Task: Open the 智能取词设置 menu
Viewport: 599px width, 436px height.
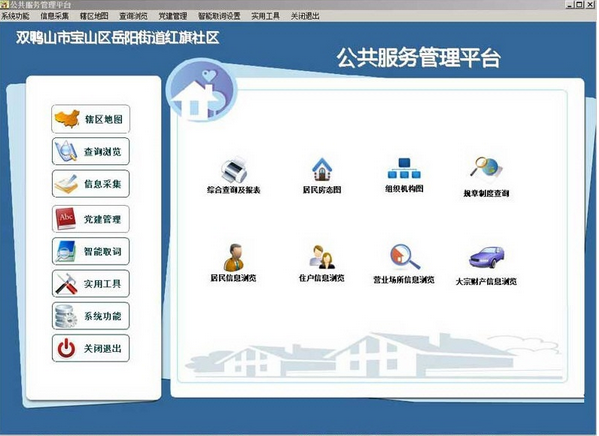Action: tap(219, 16)
